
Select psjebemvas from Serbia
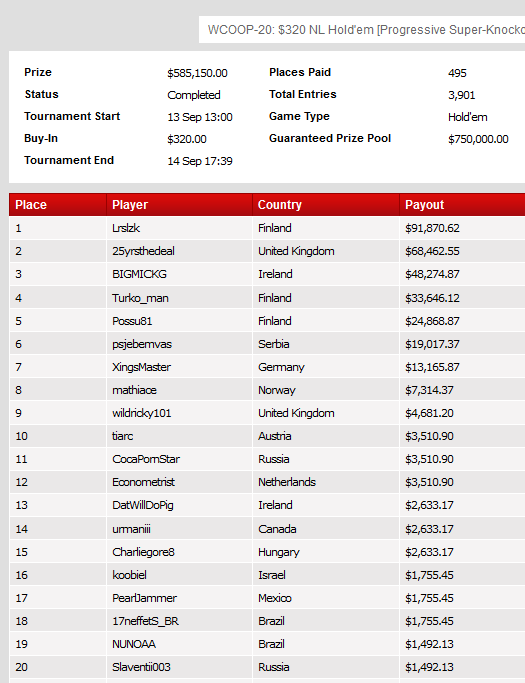[142, 345]
